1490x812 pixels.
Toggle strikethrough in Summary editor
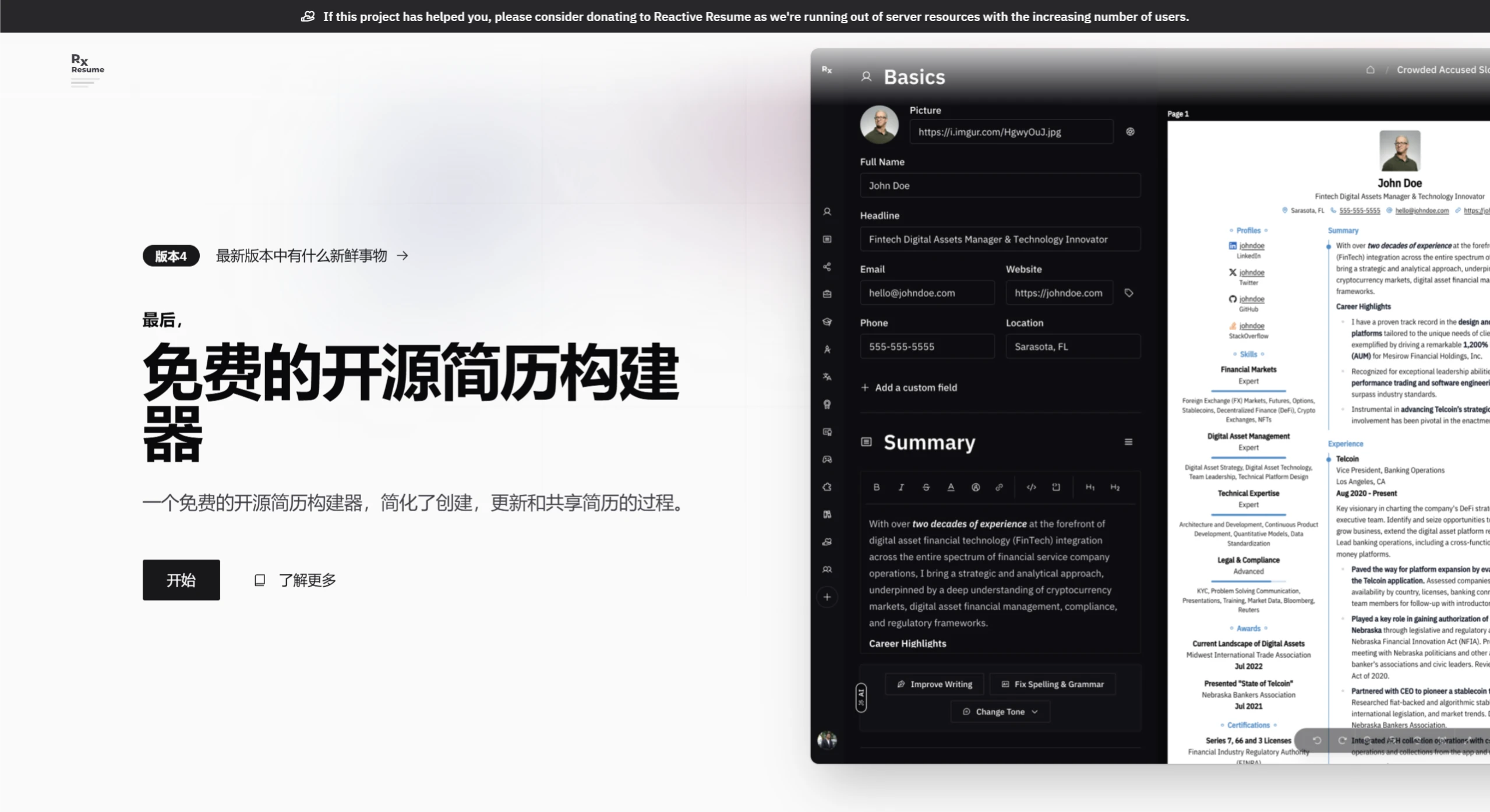(926, 487)
